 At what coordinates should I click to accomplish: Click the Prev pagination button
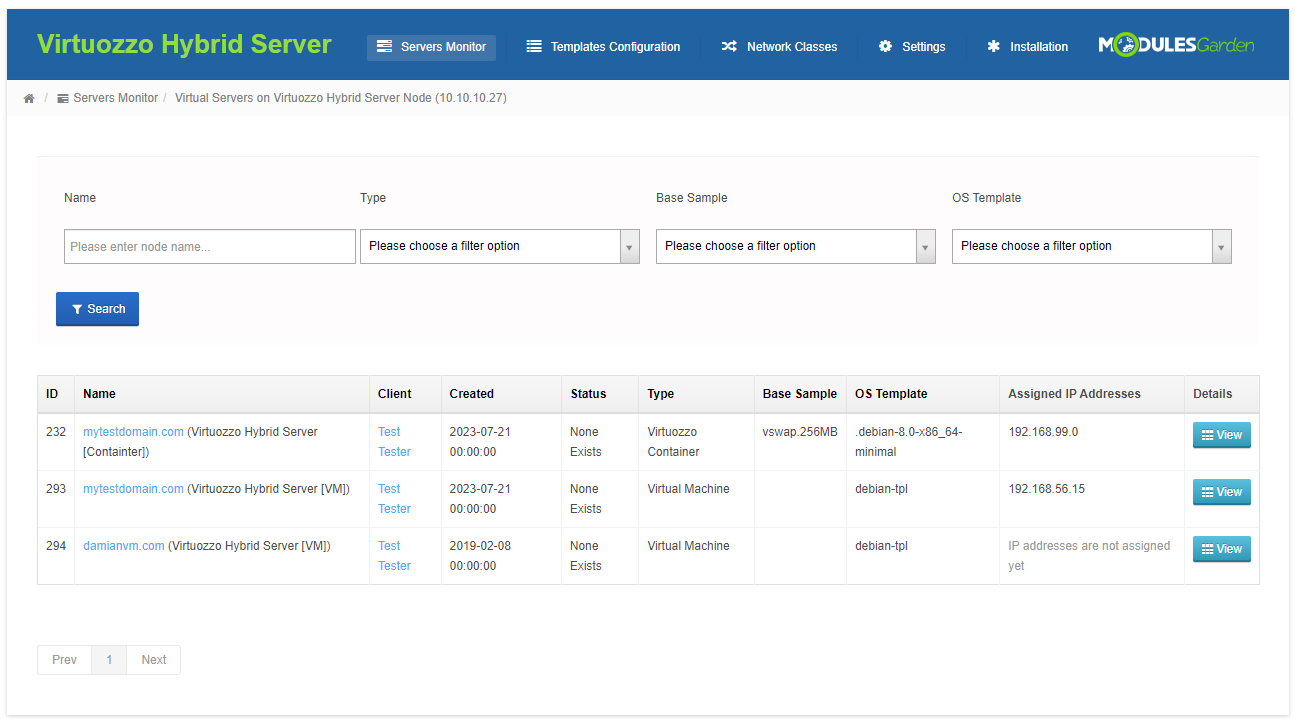coord(64,660)
